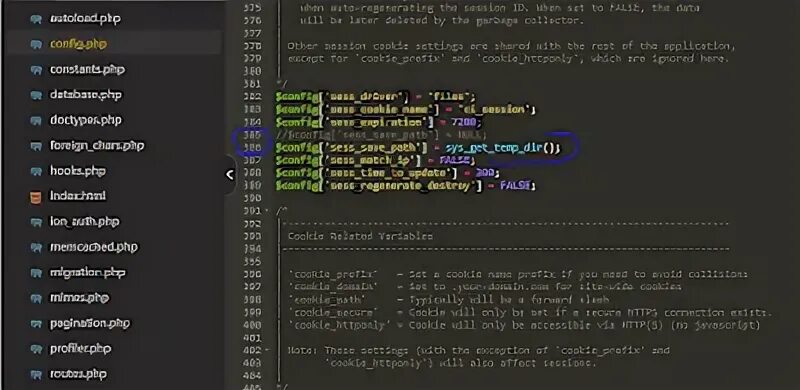Click line number 382 in the gutter
The height and width of the screenshot is (390, 800).
click(x=253, y=96)
